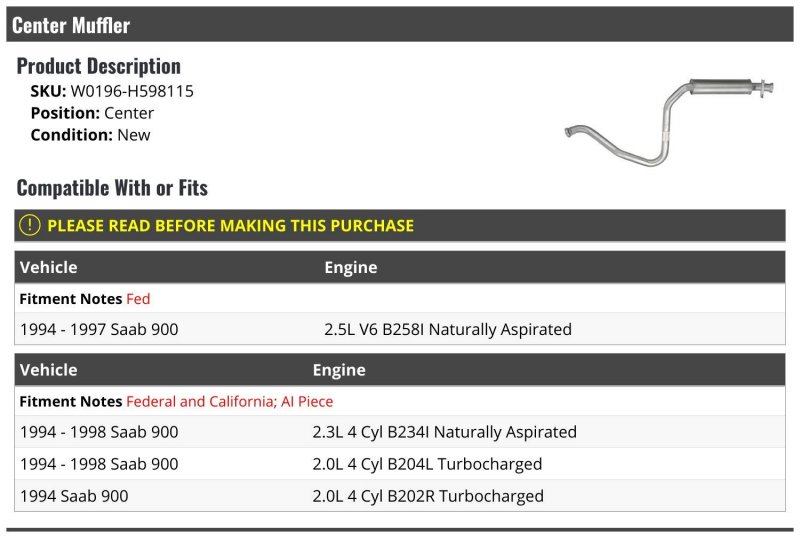800x538 pixels.
Task: Click the SKU W0196-H598115 text
Action: (x=112, y=91)
